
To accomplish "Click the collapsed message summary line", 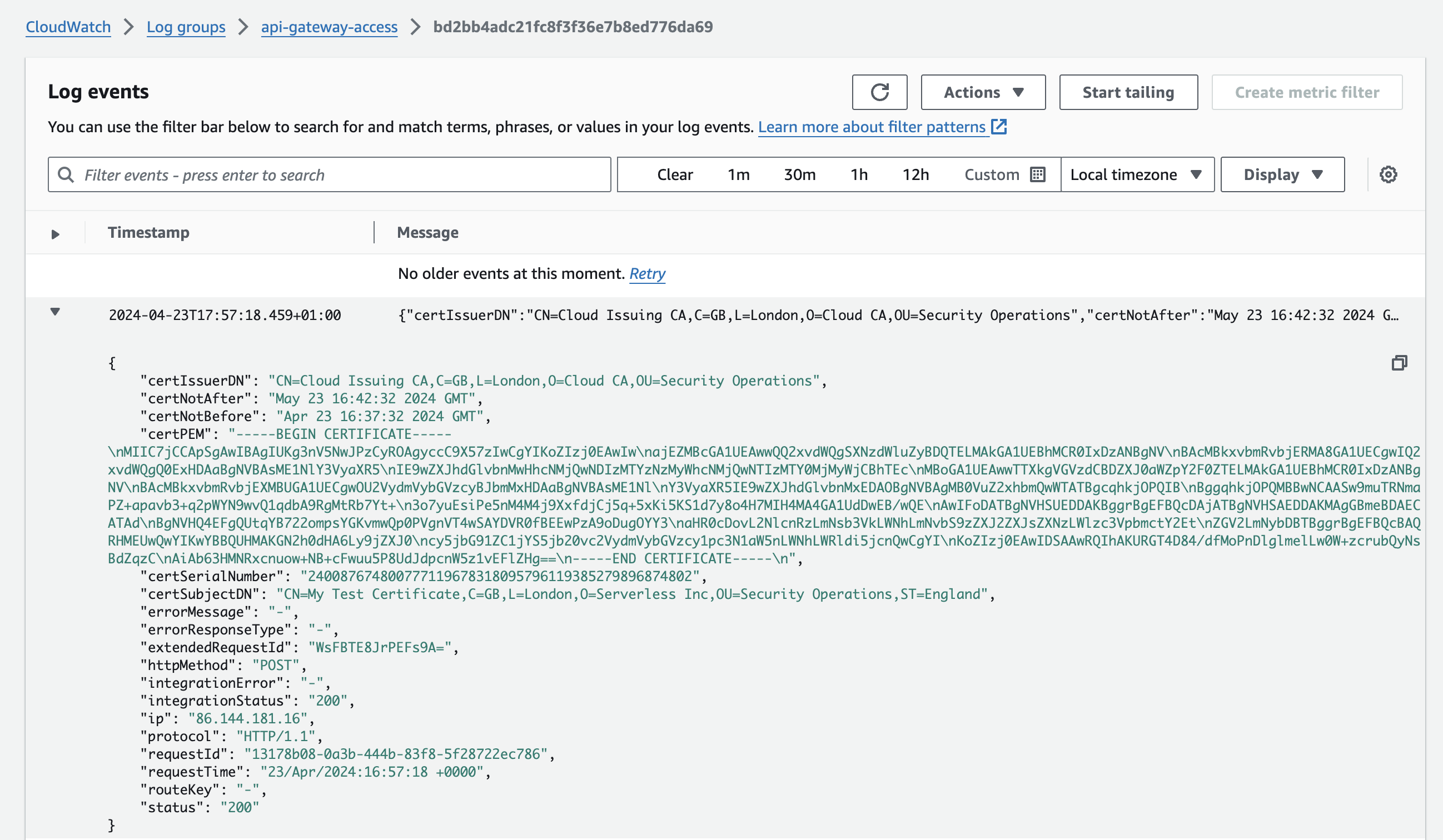I will (898, 316).
